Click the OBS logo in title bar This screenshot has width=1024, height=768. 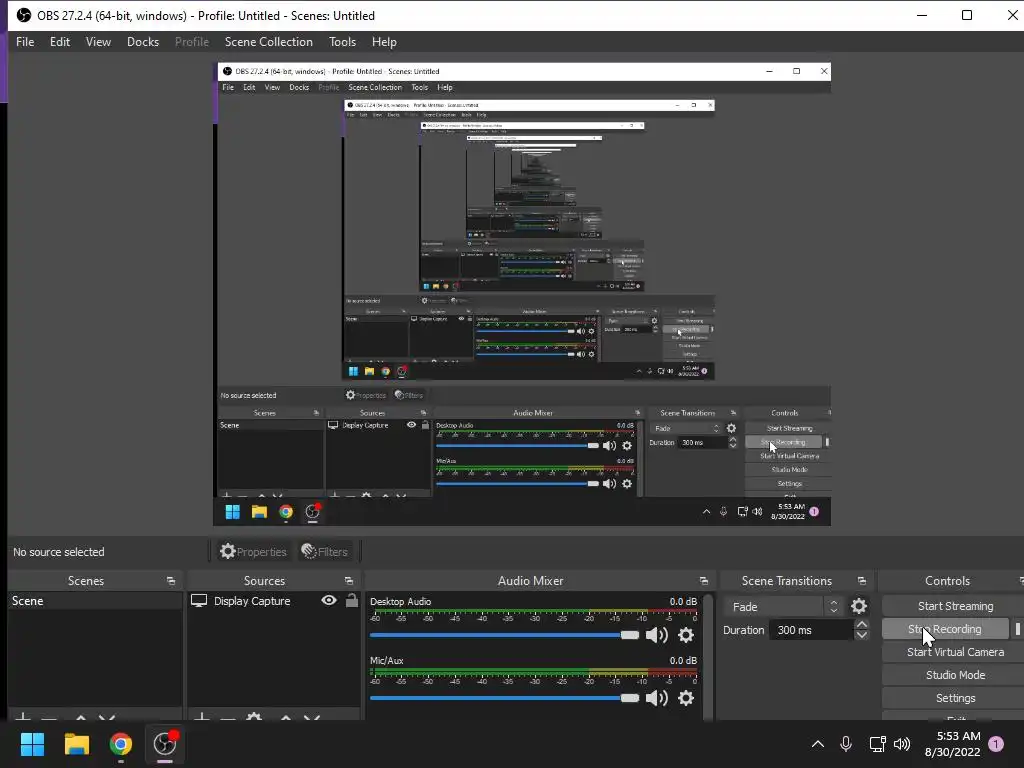pos(24,15)
